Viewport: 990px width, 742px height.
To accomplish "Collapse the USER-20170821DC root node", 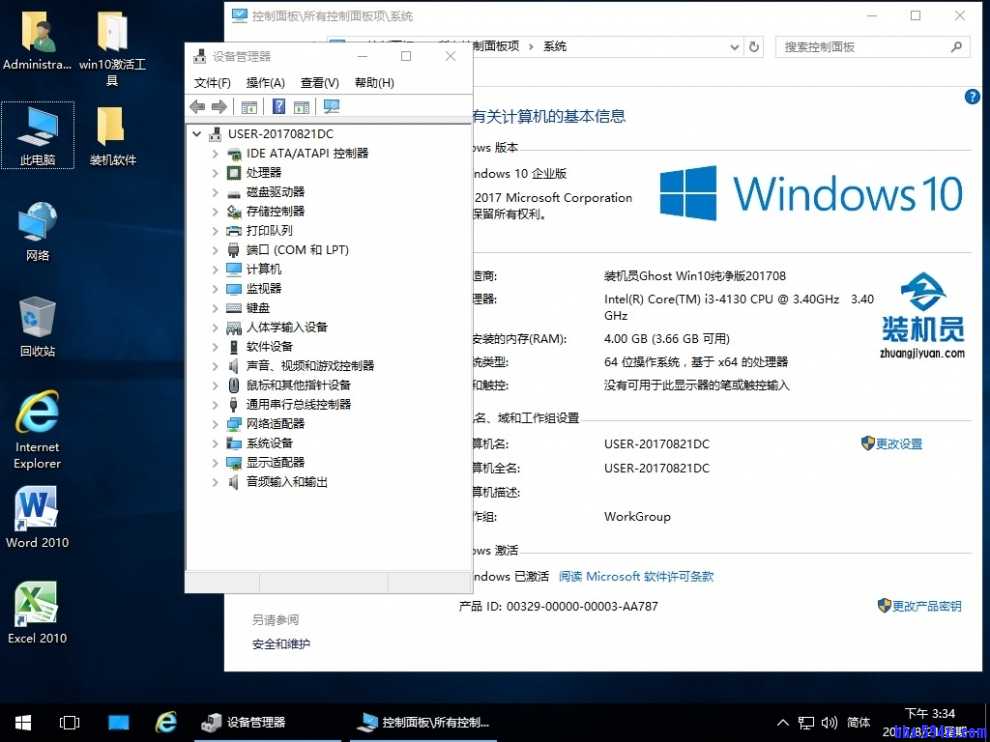I will tap(195, 133).
